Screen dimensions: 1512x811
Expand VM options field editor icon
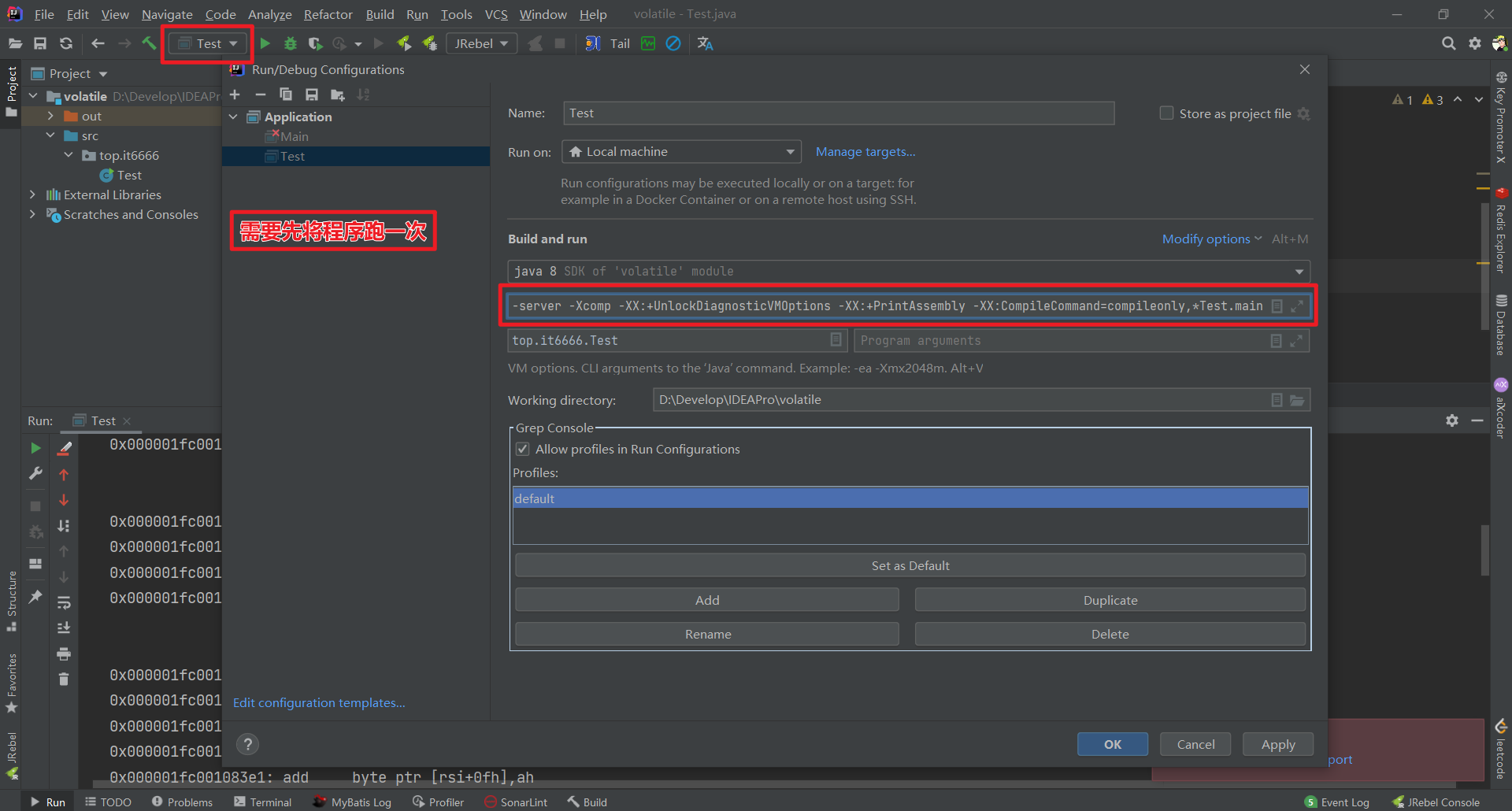pyautogui.click(x=1297, y=306)
